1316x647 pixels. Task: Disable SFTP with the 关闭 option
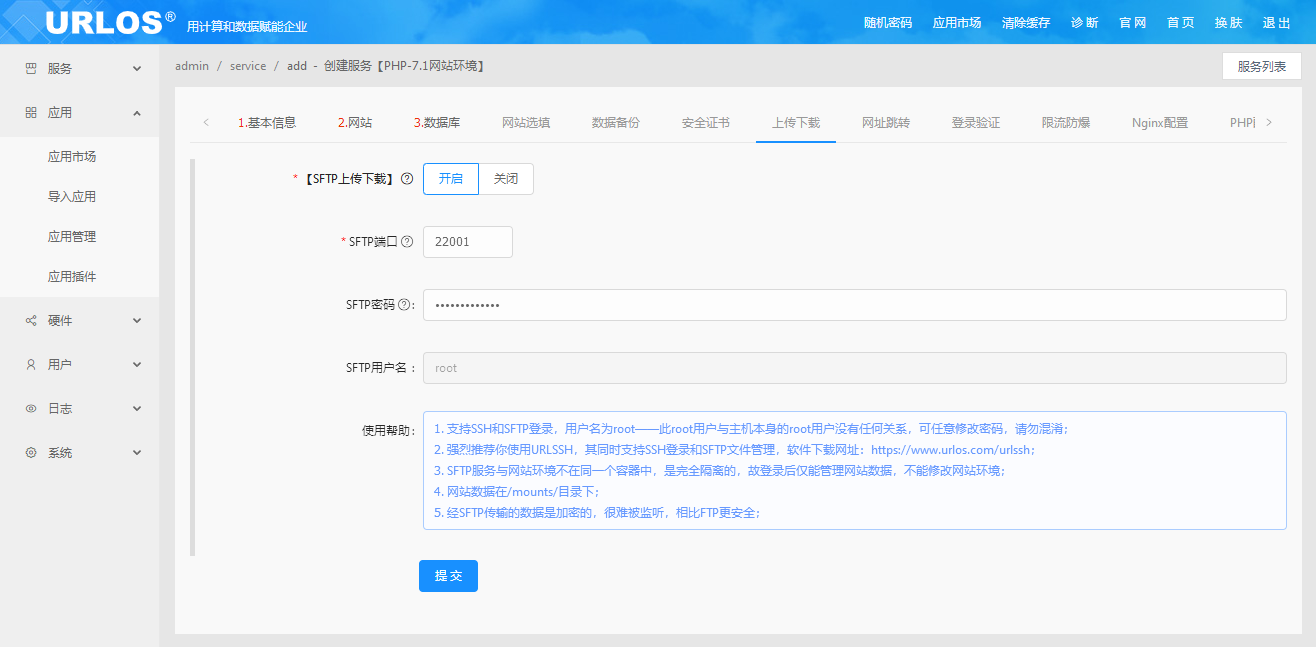(506, 179)
